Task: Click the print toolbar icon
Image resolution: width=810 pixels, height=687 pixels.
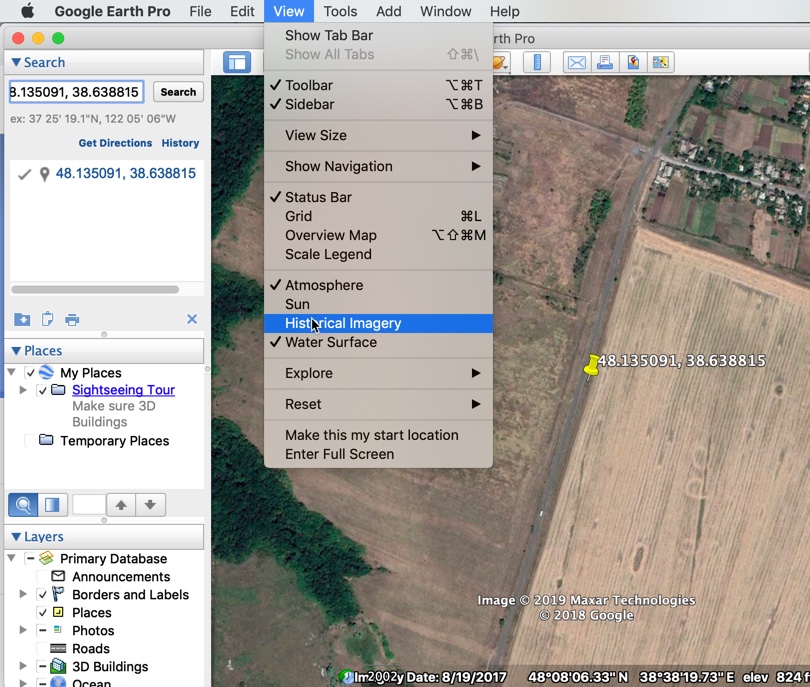Action: [604, 63]
